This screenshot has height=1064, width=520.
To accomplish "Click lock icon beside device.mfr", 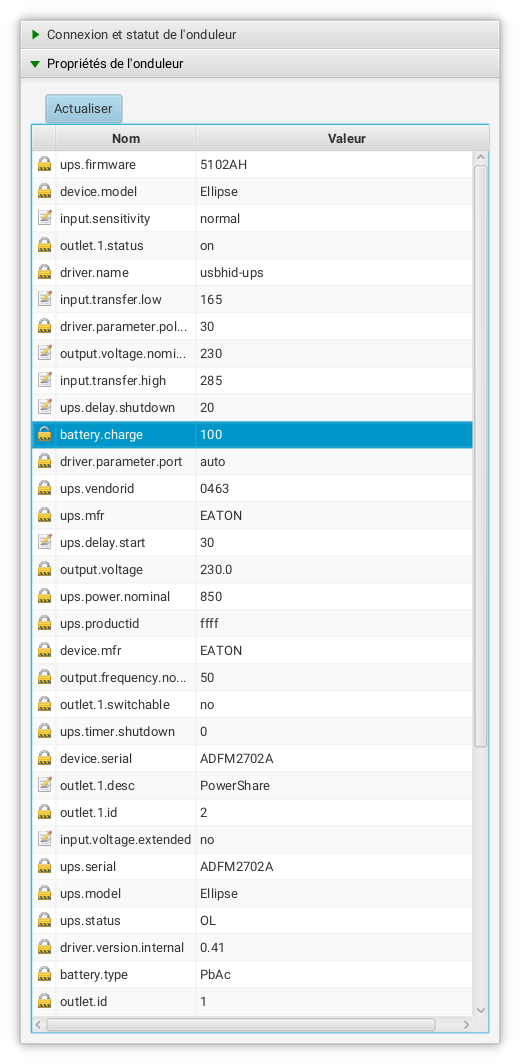I will (x=45, y=651).
